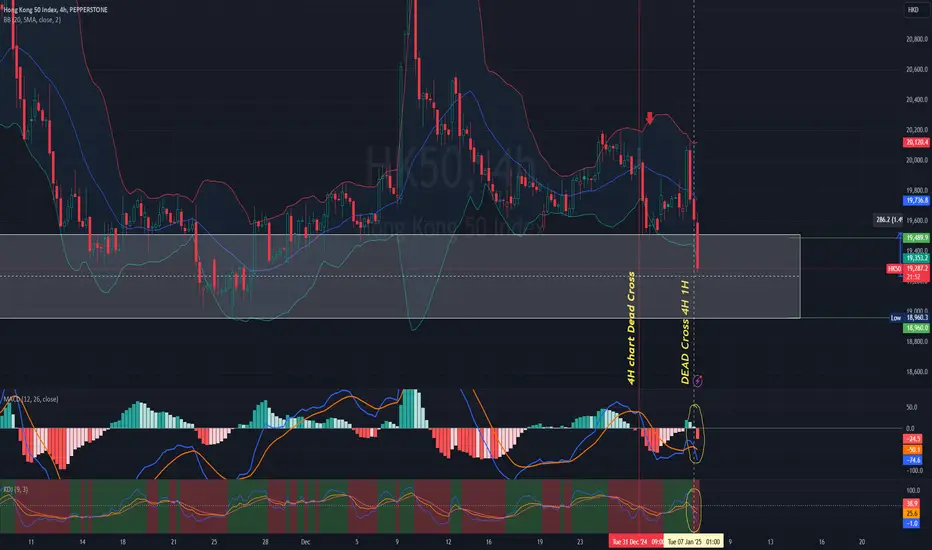Click the 18,600.0 price axis tick

pyautogui.click(x=917, y=372)
